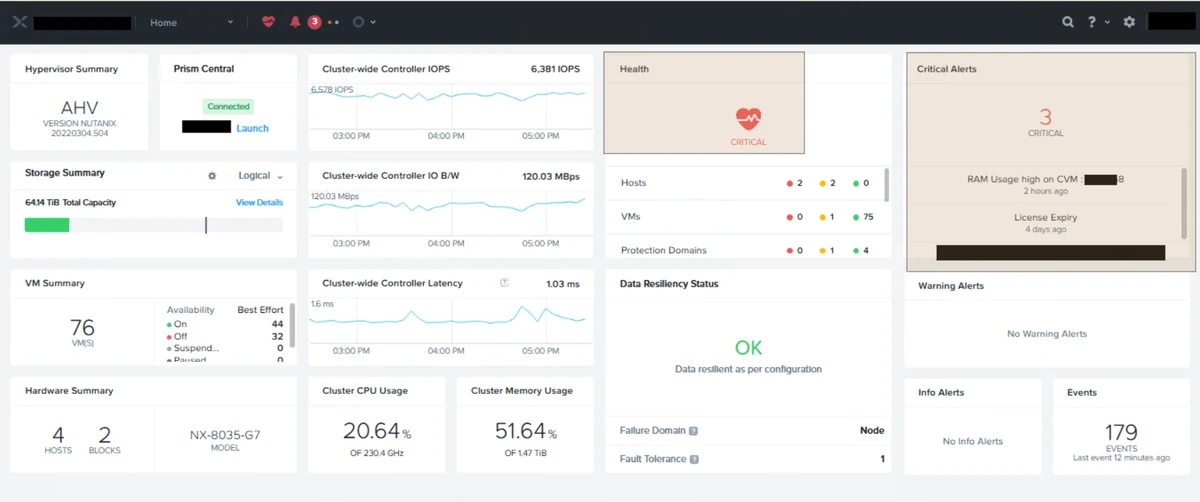The height and width of the screenshot is (502, 1200).
Task: Click 64.14 TiB Total Capacity text
Action: tap(71, 203)
